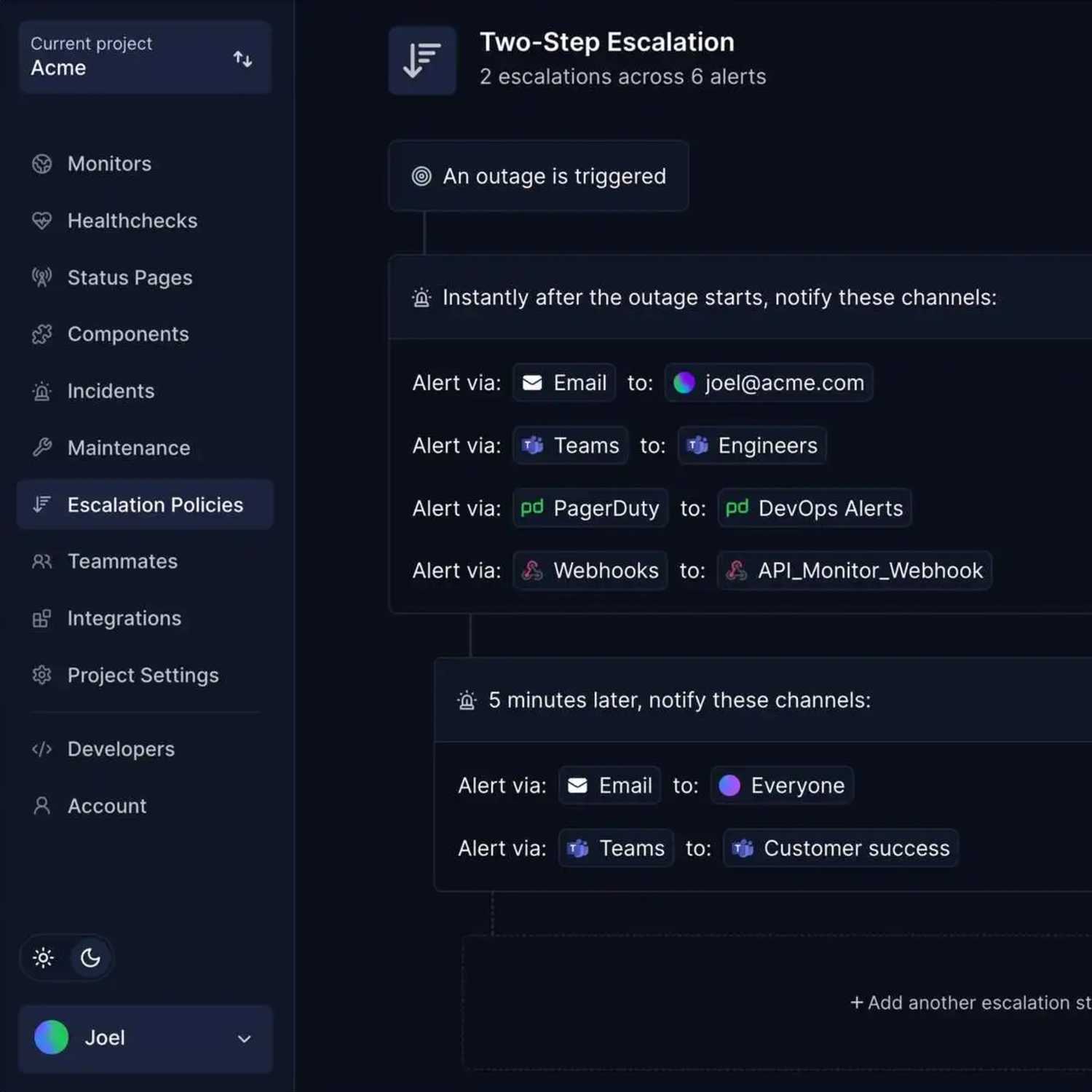Click the Integrations icon in sidebar
Screen dimensions: 1092x1092
42,619
